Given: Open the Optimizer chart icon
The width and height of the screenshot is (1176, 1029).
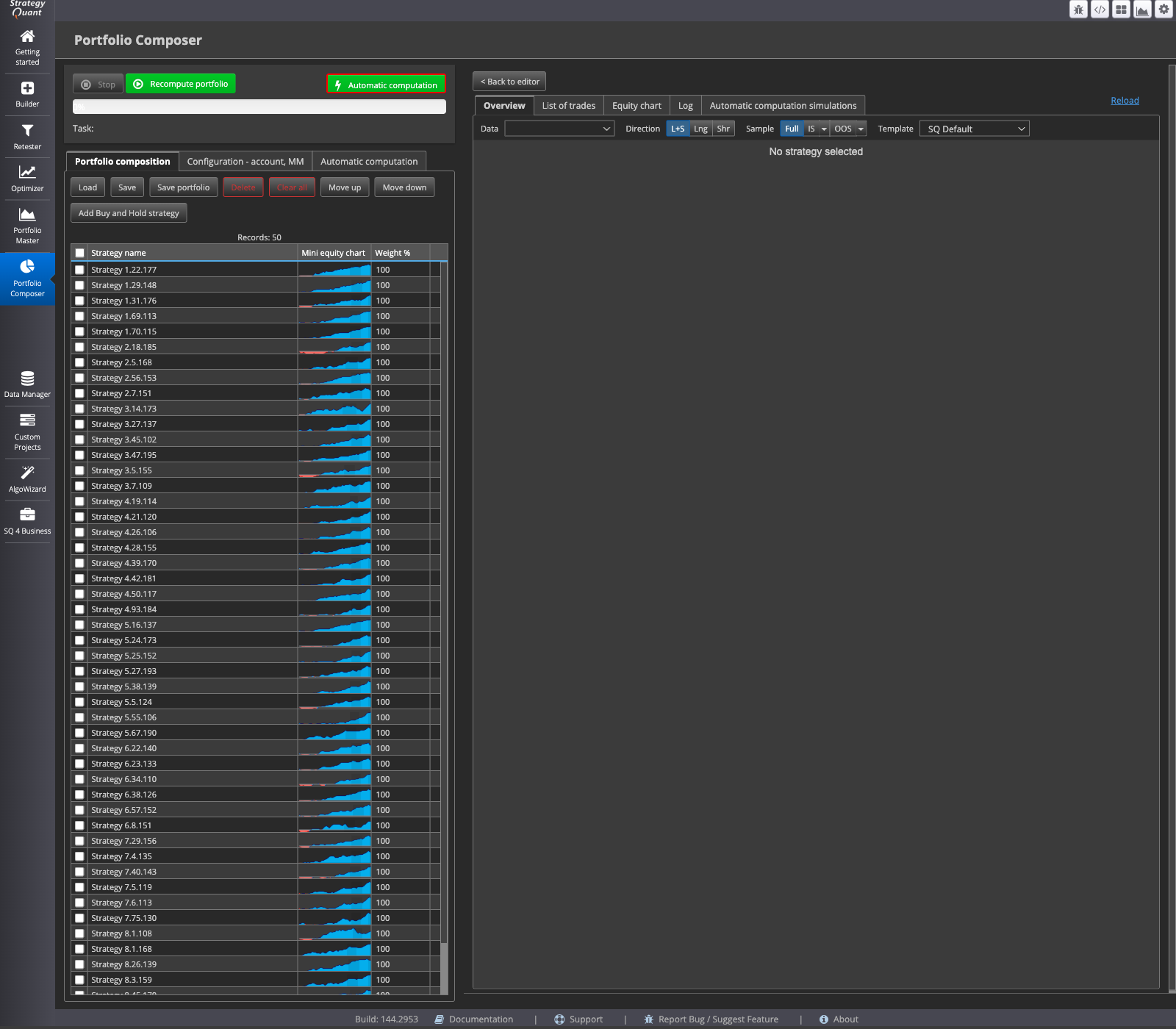Looking at the screenshot, I should (27, 172).
